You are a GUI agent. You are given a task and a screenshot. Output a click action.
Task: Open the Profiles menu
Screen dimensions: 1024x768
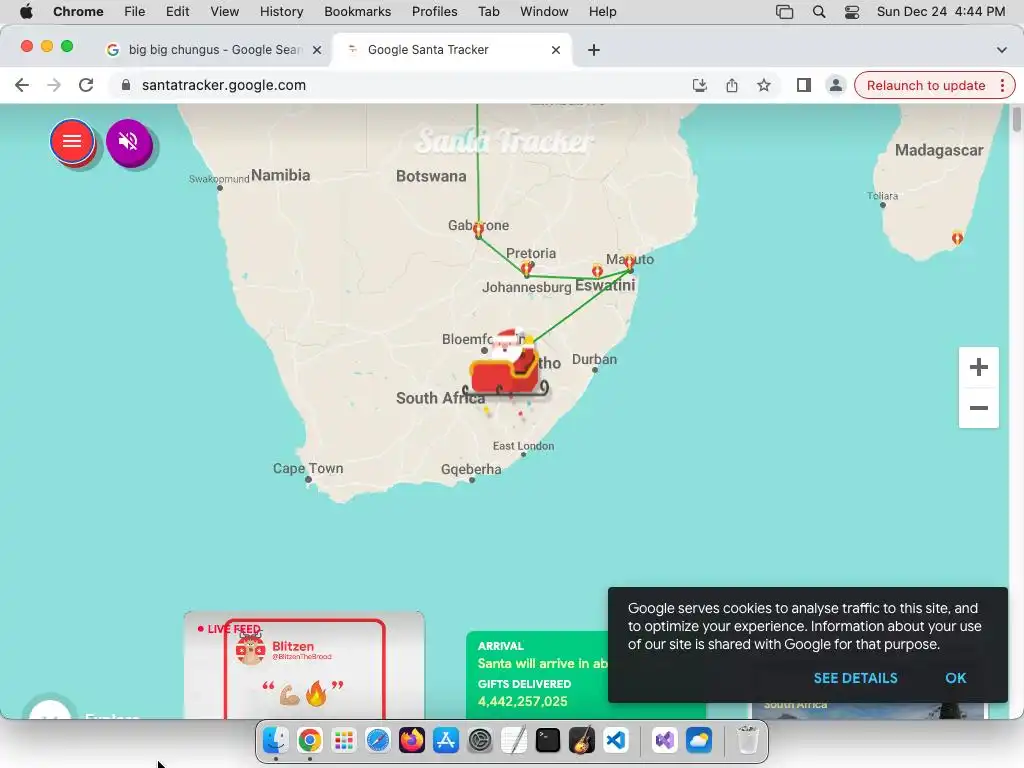(x=434, y=12)
